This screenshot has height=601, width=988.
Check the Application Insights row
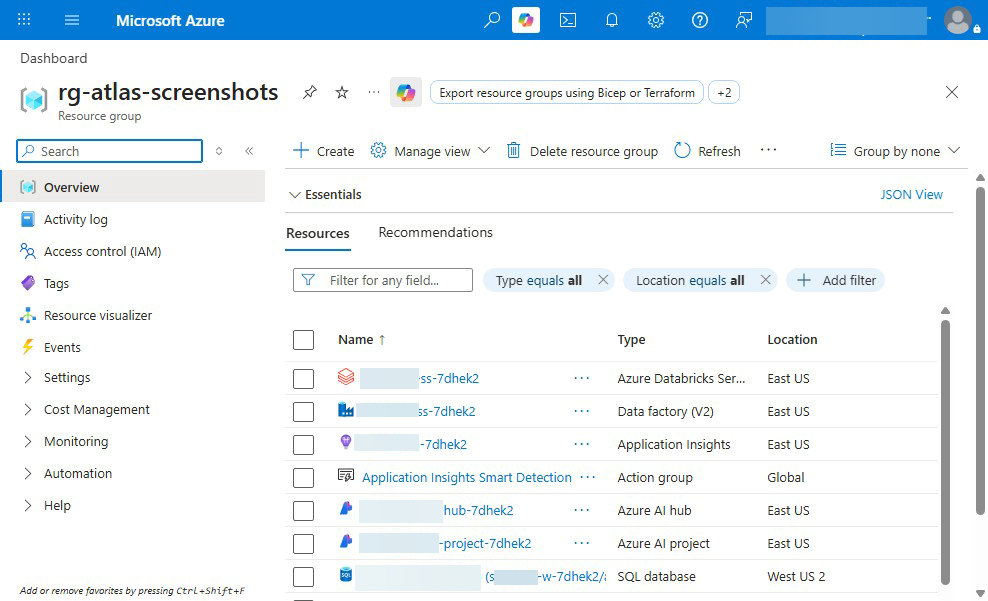click(x=303, y=444)
